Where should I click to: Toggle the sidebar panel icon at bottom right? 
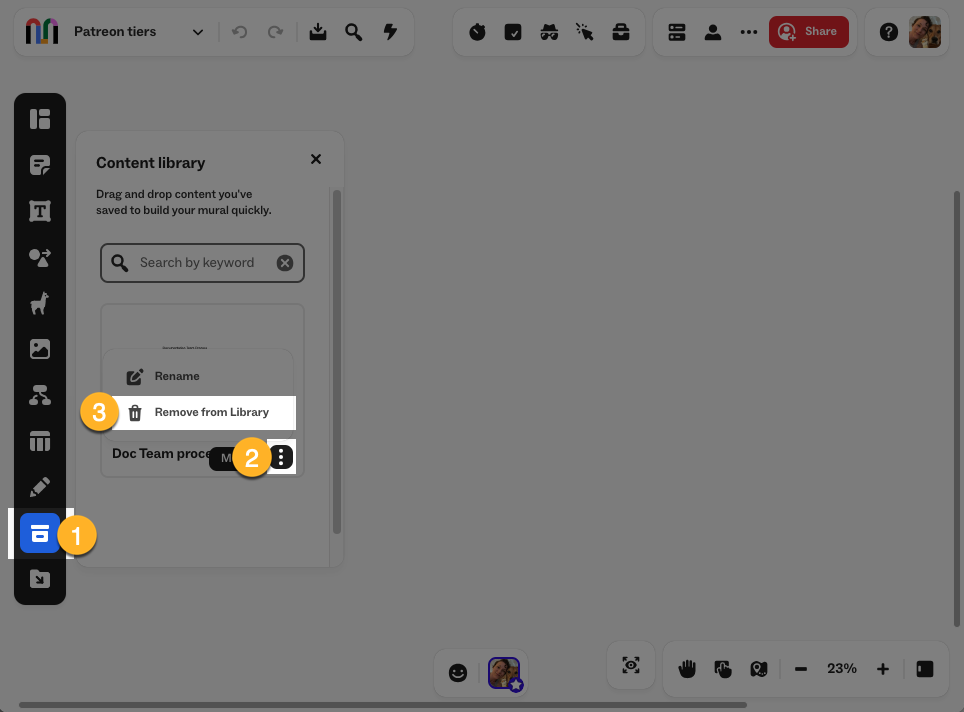925,669
